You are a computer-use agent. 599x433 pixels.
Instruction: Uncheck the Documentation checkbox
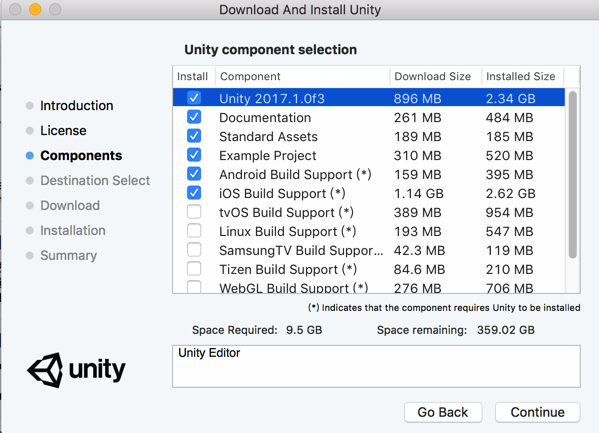194,117
